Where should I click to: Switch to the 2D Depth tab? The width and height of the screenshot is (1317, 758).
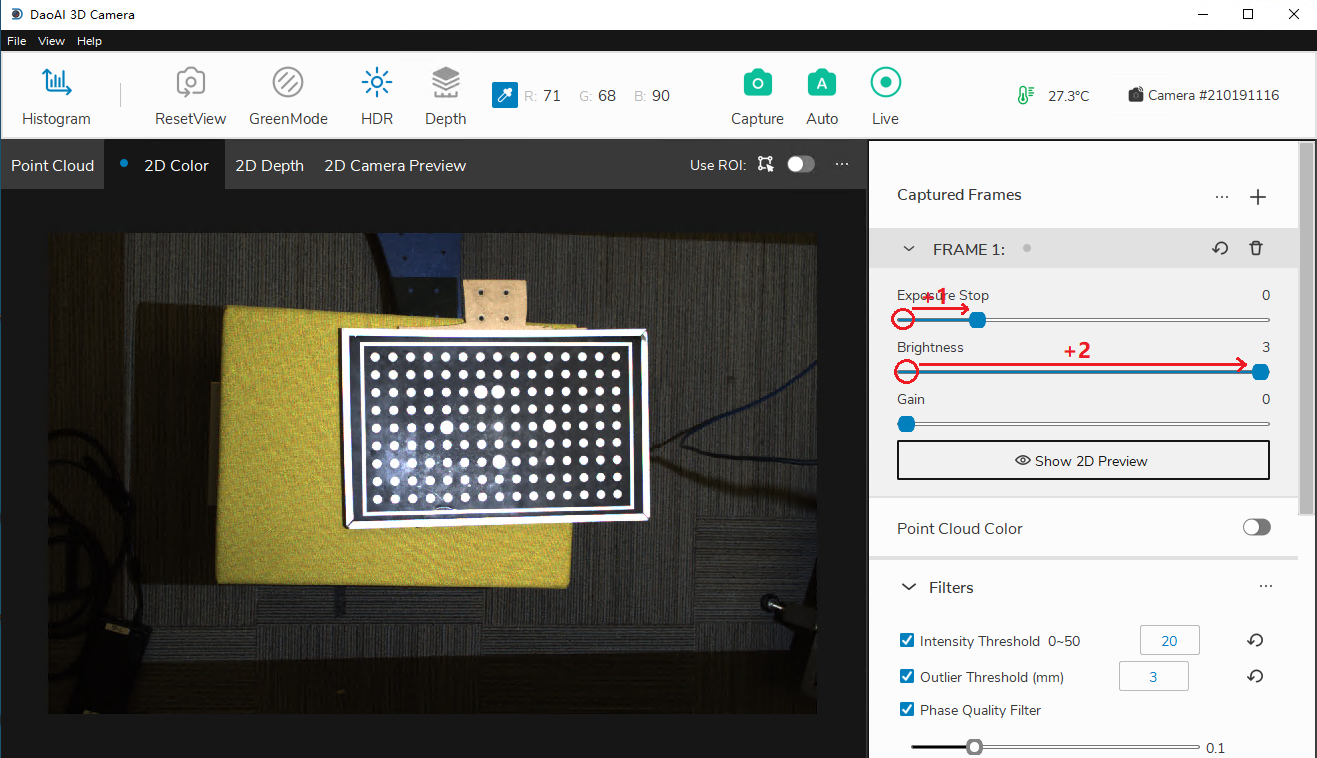269,166
